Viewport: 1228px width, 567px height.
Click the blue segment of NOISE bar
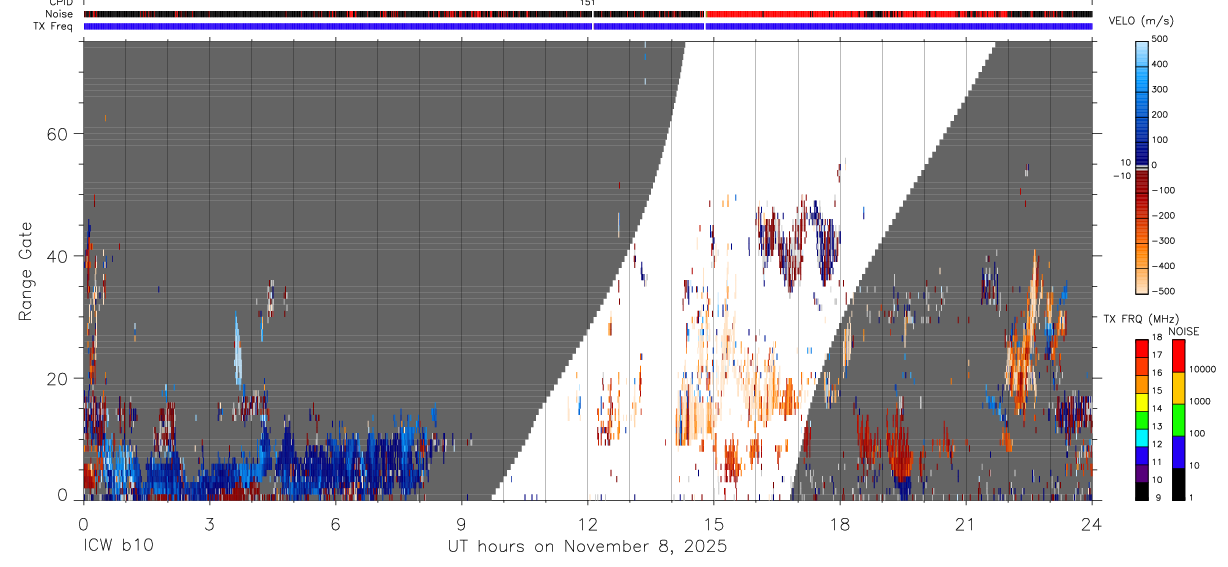[x=1178, y=451]
